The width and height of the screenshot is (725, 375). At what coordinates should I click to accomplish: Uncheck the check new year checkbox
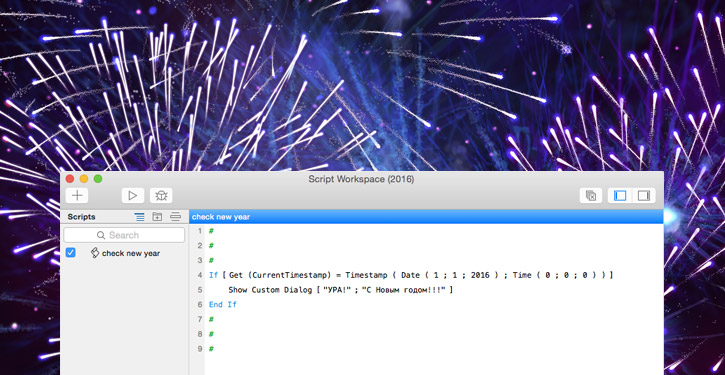coord(70,252)
